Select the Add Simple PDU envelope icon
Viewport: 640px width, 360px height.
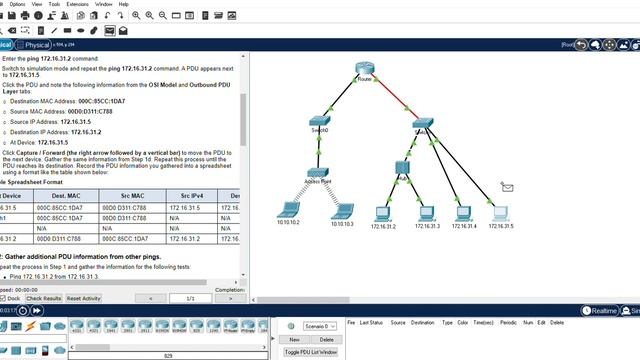(x=110, y=31)
